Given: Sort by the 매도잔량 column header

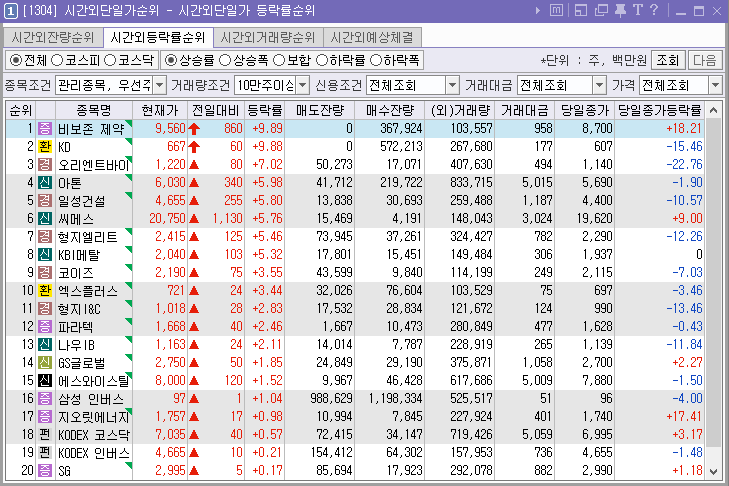Looking at the screenshot, I should point(320,110).
